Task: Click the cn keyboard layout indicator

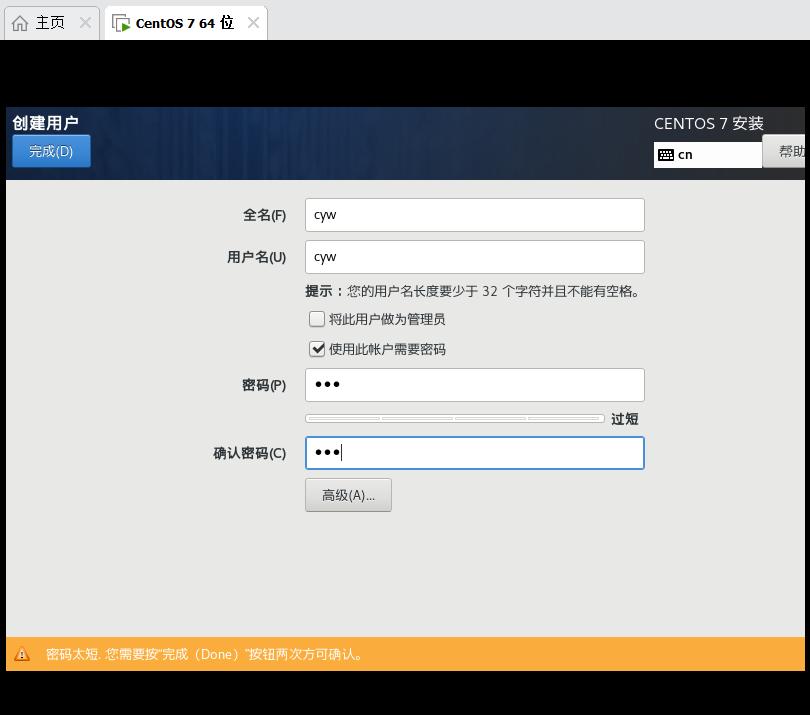Action: click(x=708, y=155)
